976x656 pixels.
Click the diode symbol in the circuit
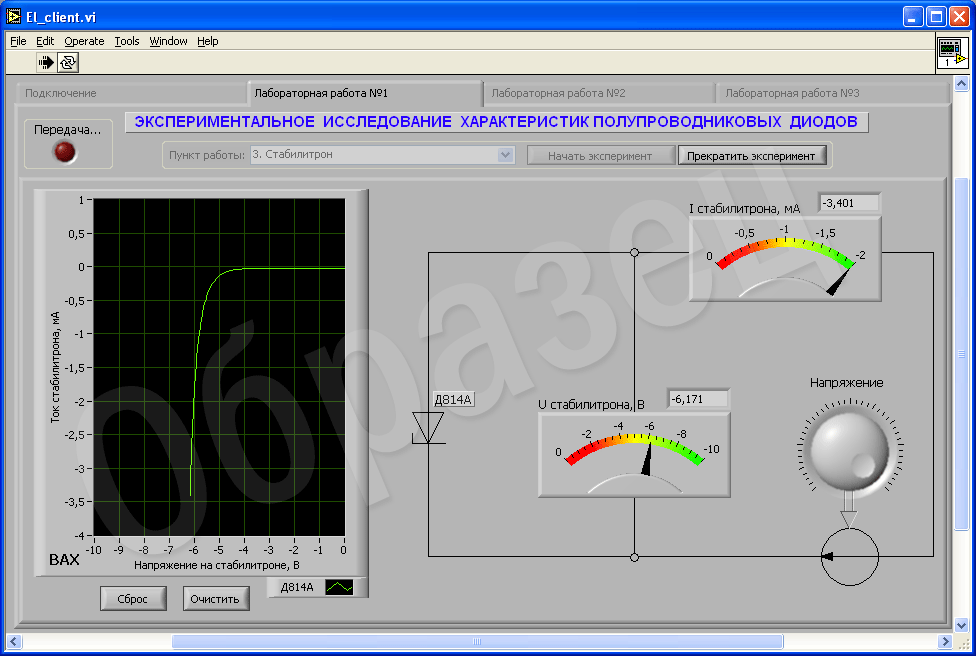[428, 428]
